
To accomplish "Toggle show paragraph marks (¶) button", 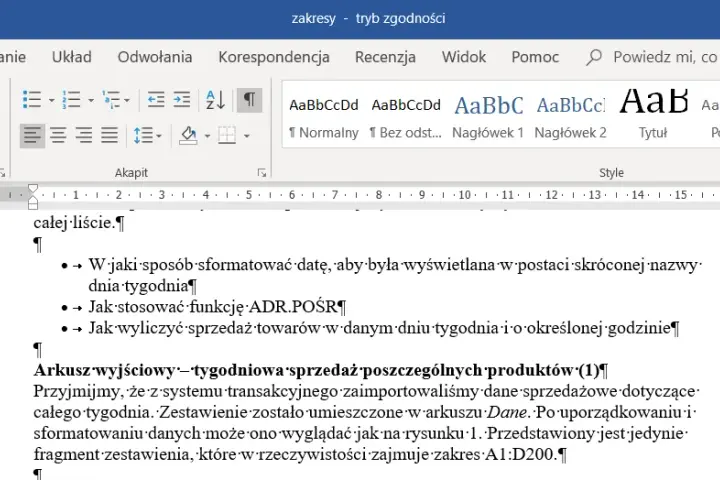I will click(249, 100).
